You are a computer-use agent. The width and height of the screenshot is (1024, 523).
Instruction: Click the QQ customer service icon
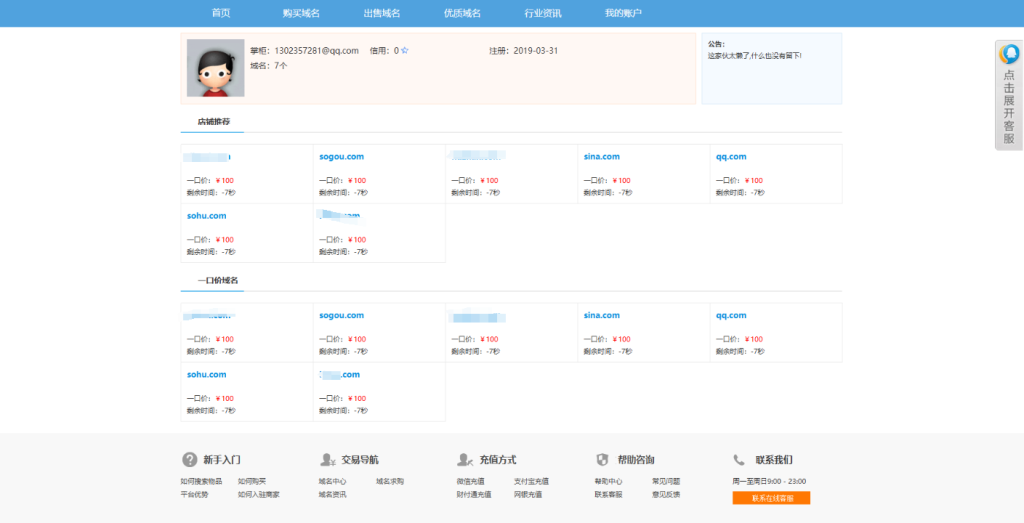coord(1009,55)
